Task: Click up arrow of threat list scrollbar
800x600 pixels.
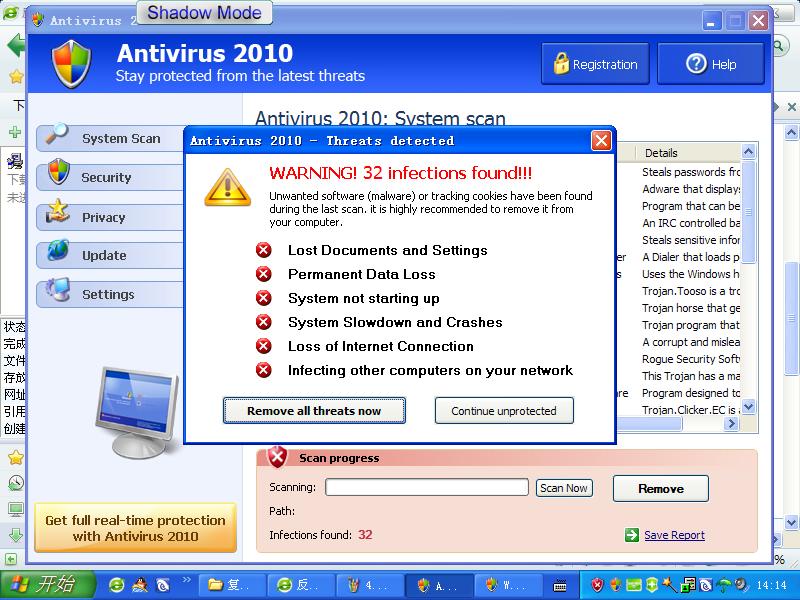Action: 748,152
